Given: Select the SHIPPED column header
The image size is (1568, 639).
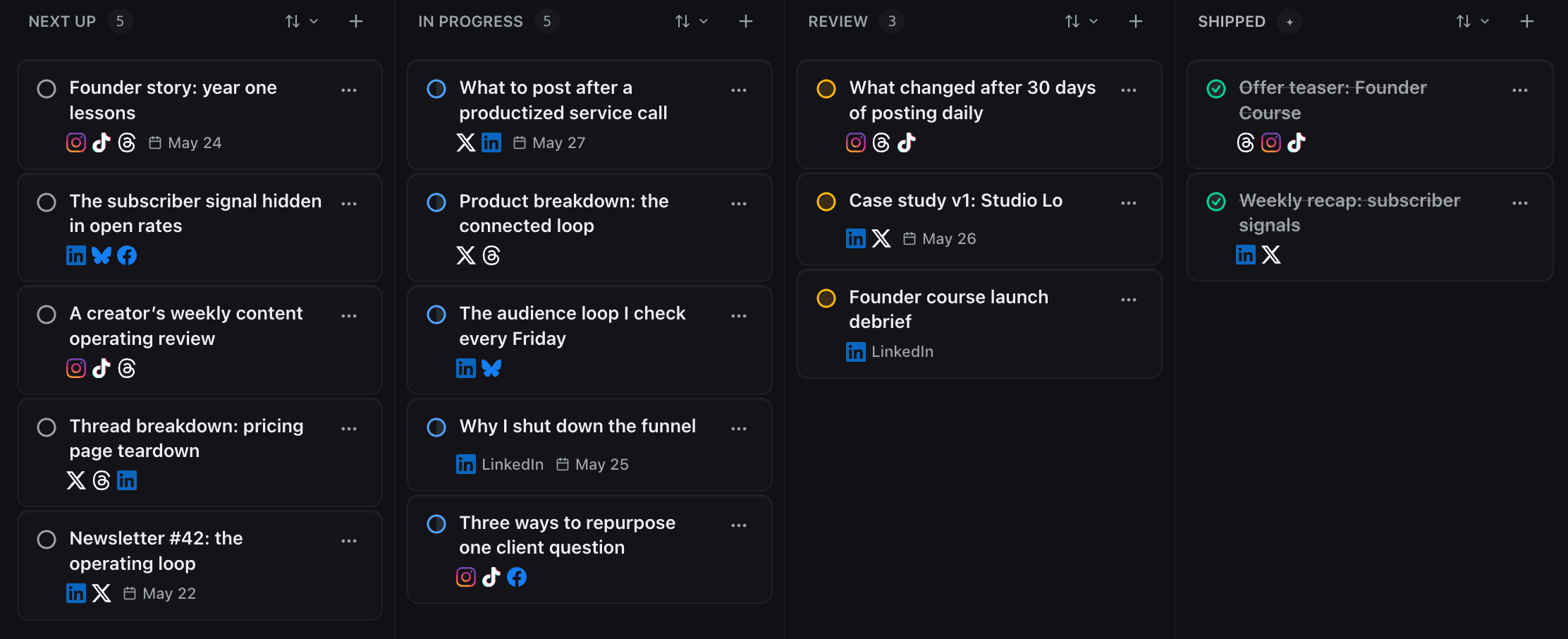Looking at the screenshot, I should click(1232, 22).
